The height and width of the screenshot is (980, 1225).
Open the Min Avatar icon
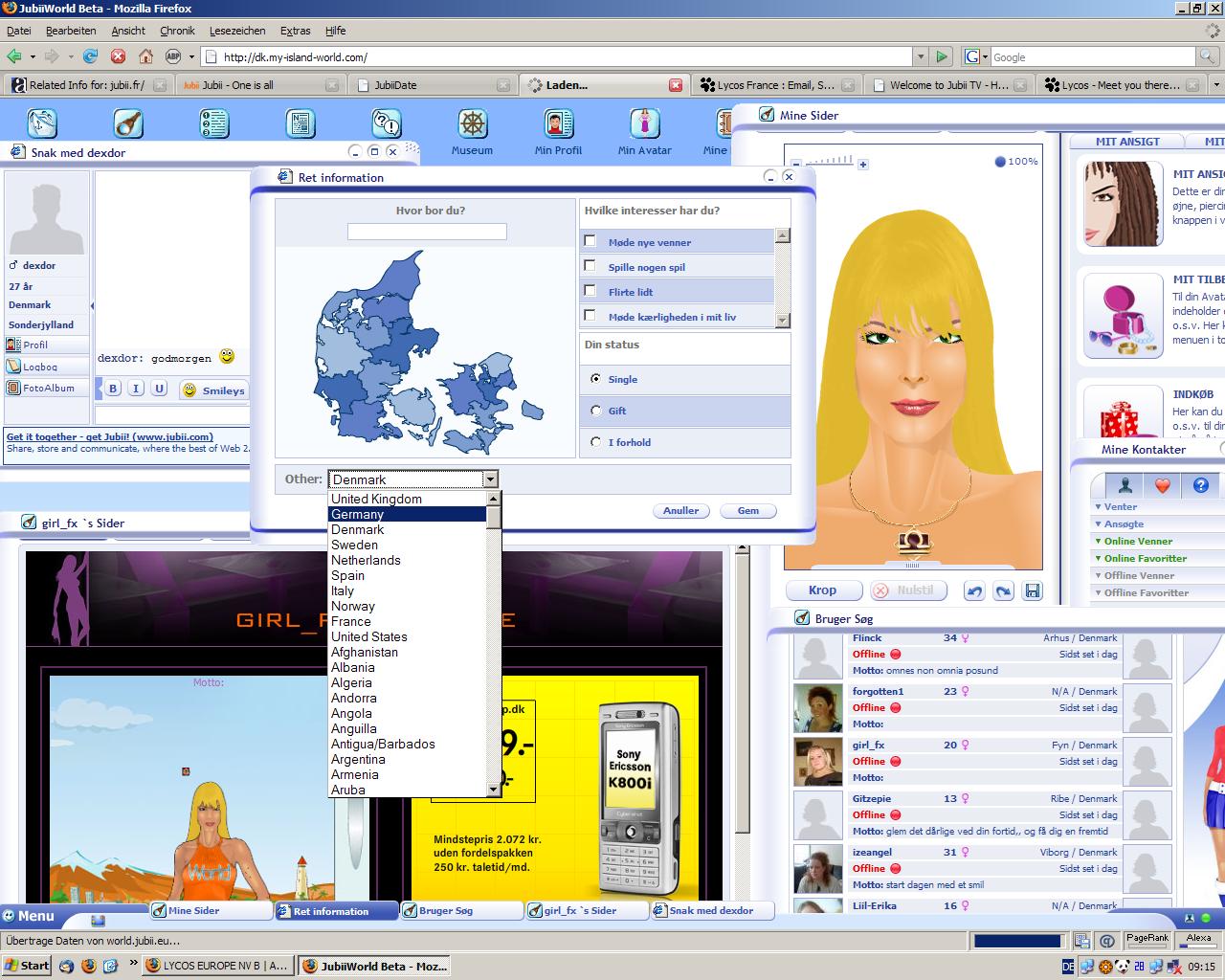click(x=644, y=124)
